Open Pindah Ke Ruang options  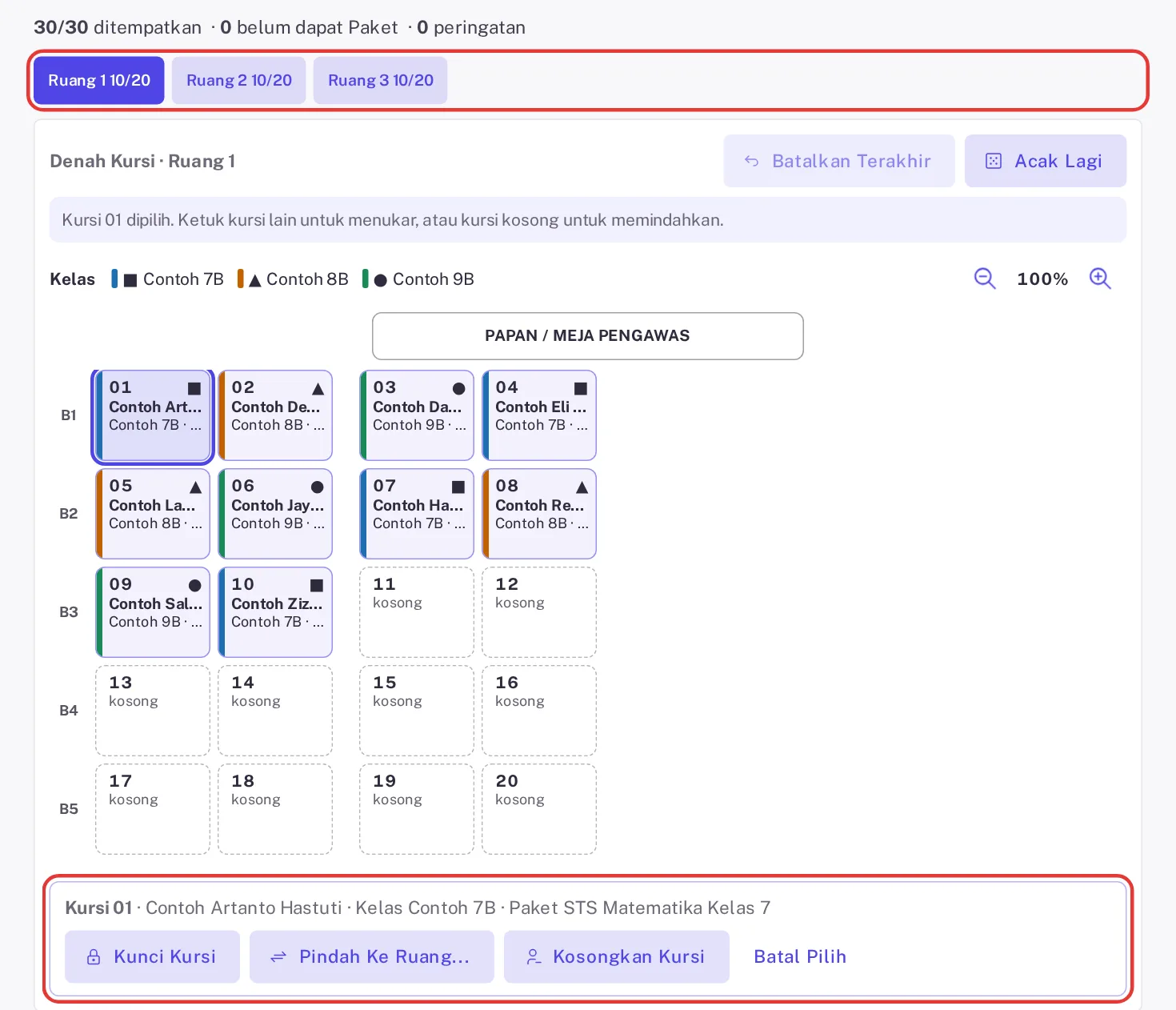click(x=372, y=956)
